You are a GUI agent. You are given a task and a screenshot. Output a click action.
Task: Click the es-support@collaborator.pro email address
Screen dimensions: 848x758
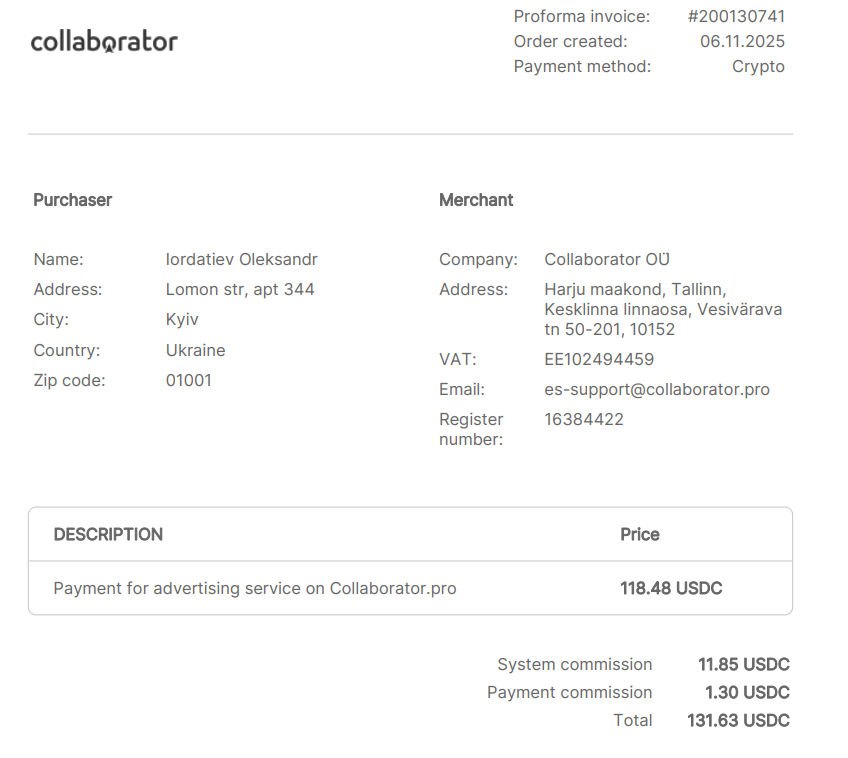(657, 390)
